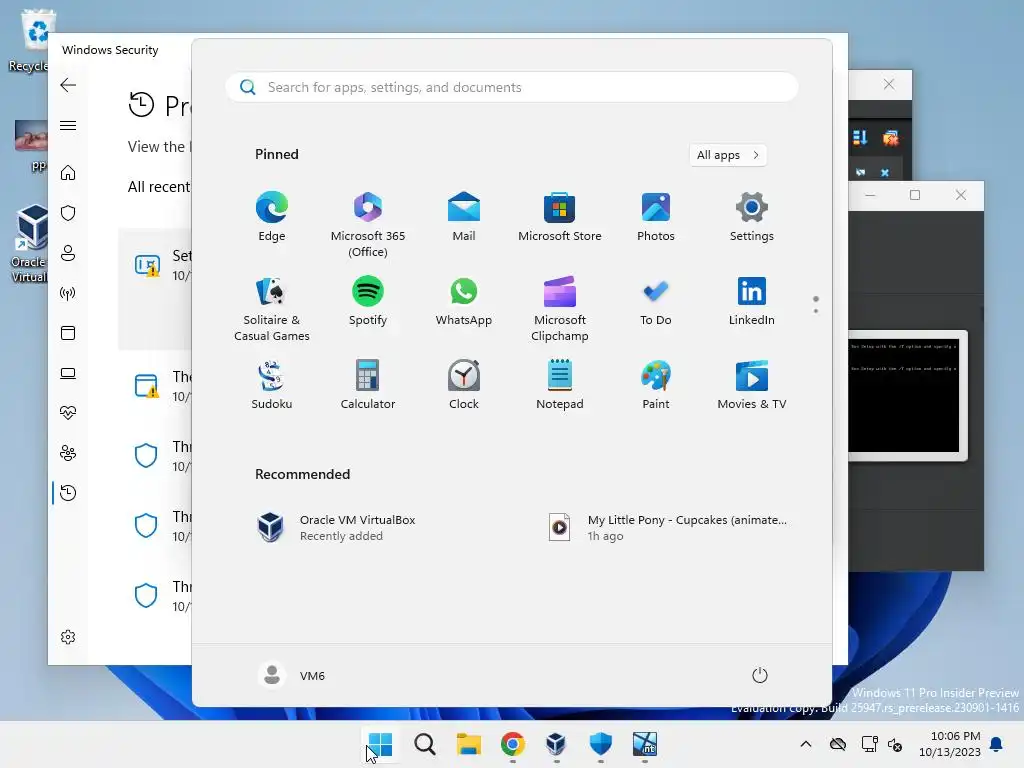Open App & browser control icon
The width and height of the screenshot is (1024, 768).
[68, 333]
